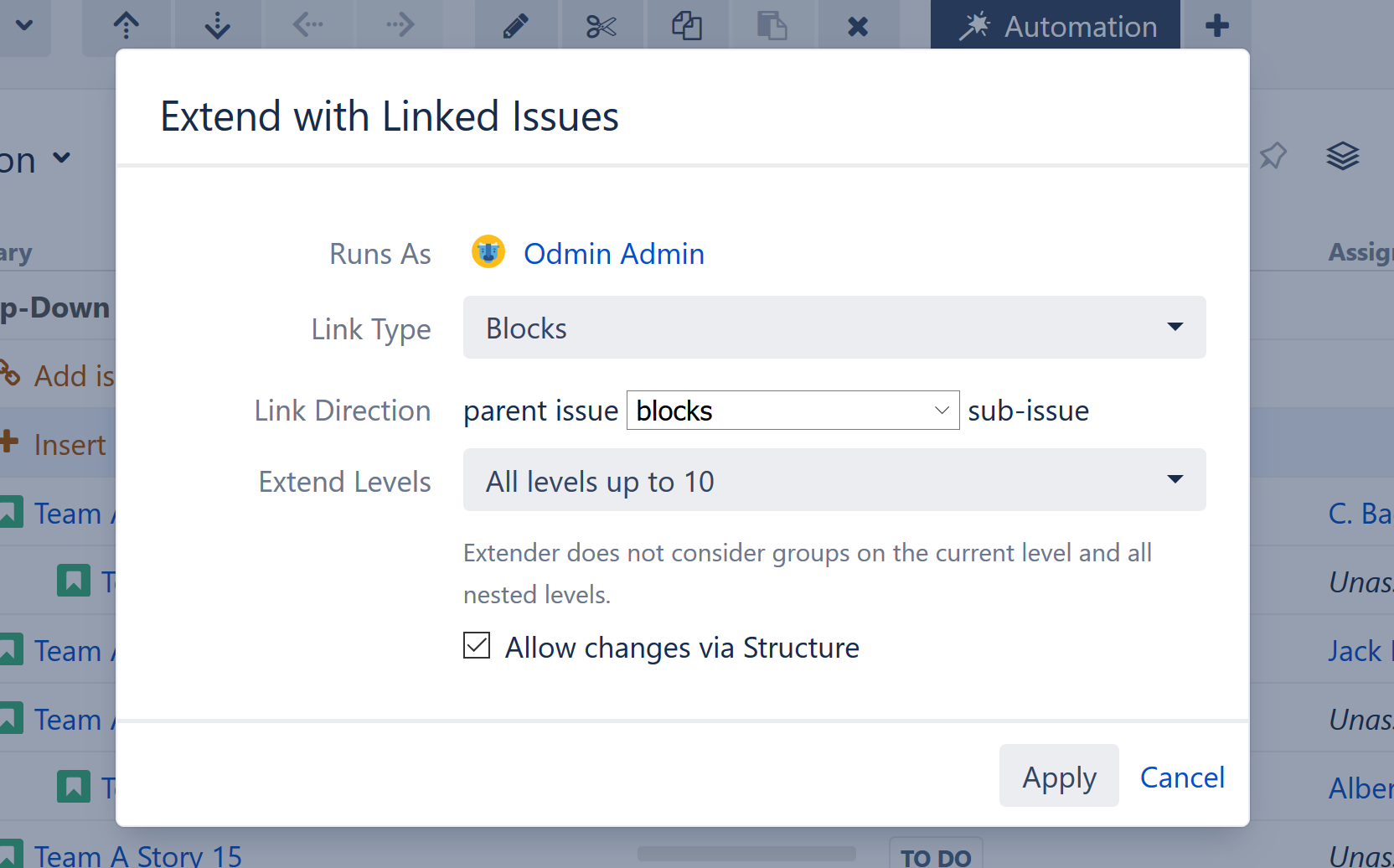1394x868 pixels.
Task: Click the move item down arrow icon
Action: [x=217, y=26]
